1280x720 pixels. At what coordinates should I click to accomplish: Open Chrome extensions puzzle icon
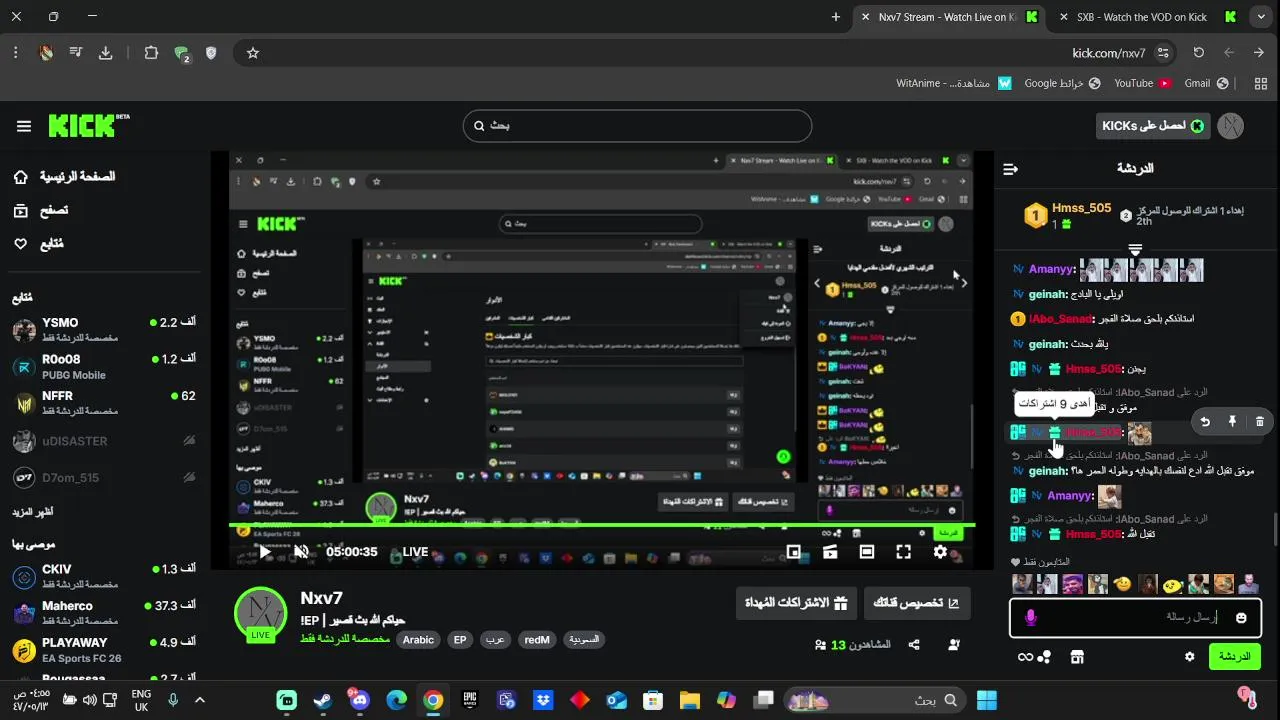click(151, 53)
